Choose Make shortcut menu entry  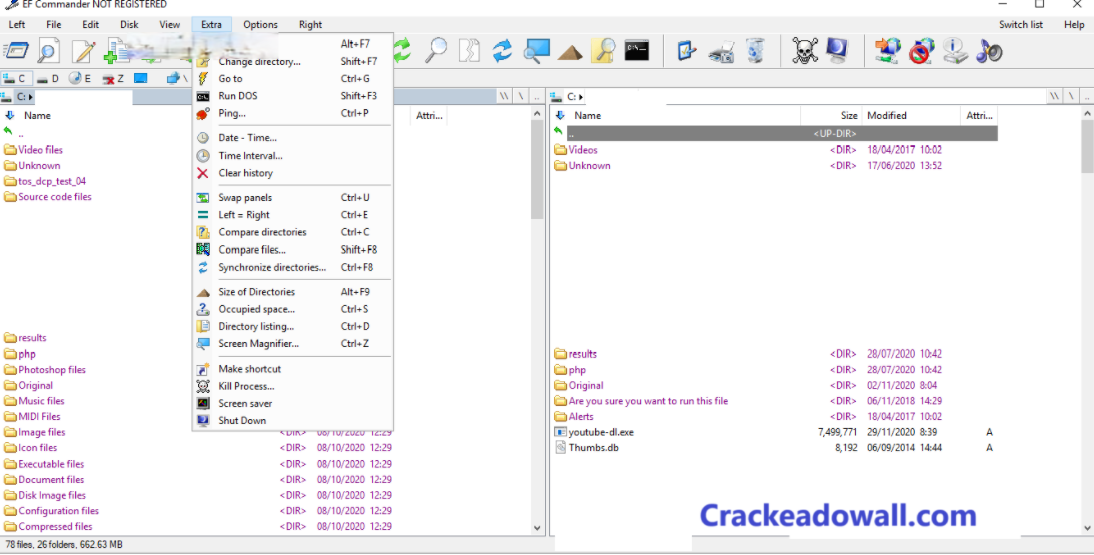pyautogui.click(x=292, y=369)
